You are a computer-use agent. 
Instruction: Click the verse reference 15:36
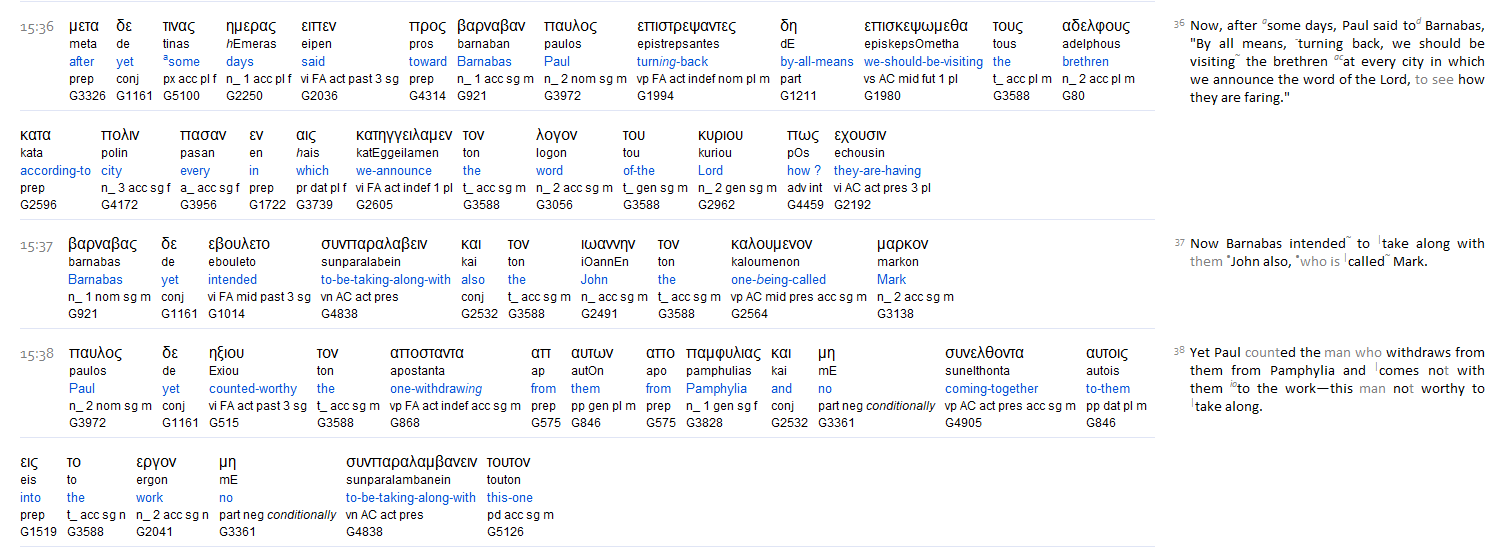click(37, 26)
